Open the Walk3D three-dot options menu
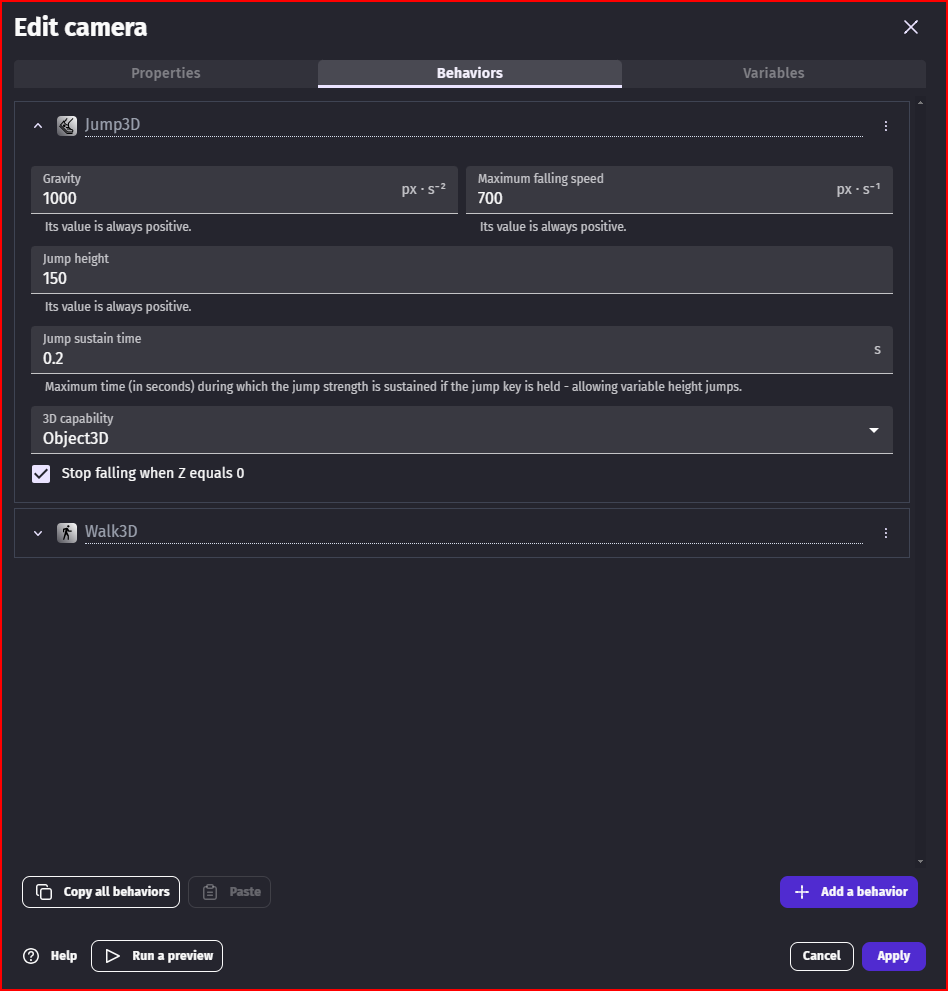948x991 pixels. tap(885, 533)
